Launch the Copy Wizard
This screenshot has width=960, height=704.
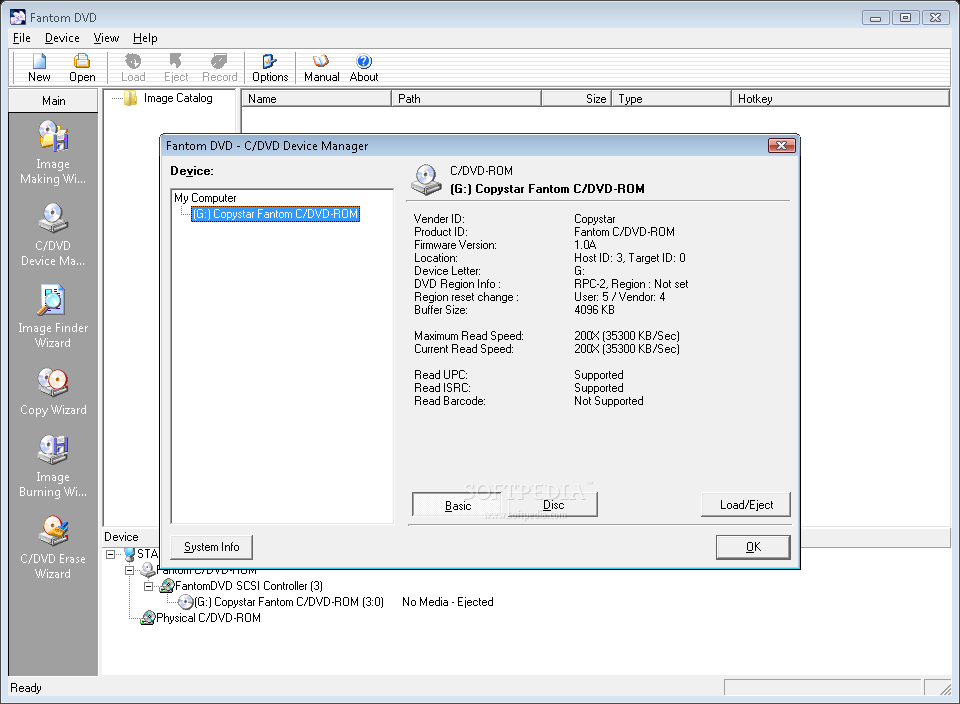[x=53, y=392]
